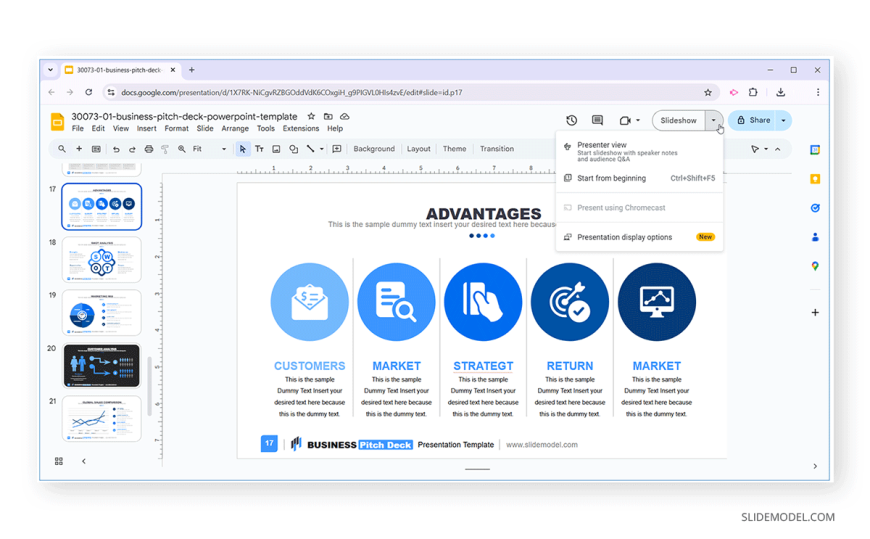This screenshot has width=870, height=539.
Task: Open the browser tab search dropdown
Action: pos(50,70)
